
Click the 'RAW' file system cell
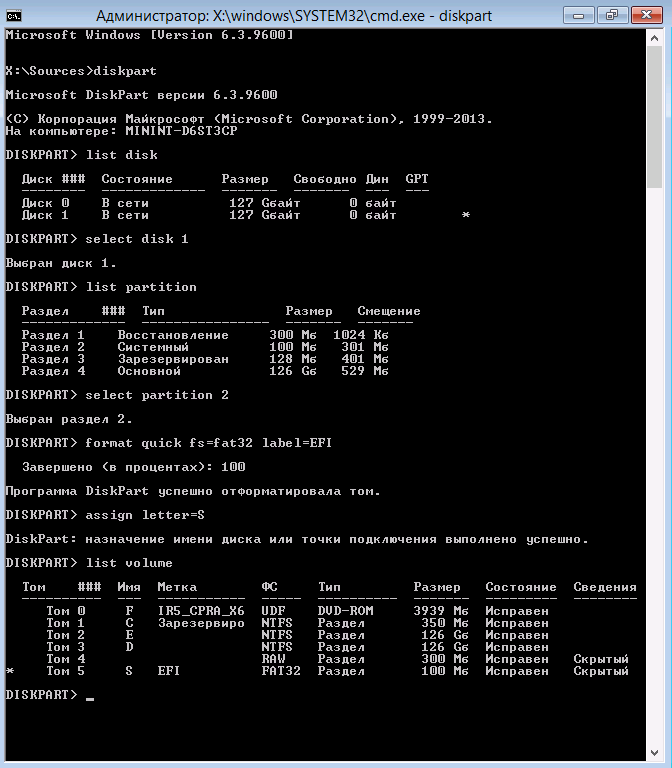273,659
